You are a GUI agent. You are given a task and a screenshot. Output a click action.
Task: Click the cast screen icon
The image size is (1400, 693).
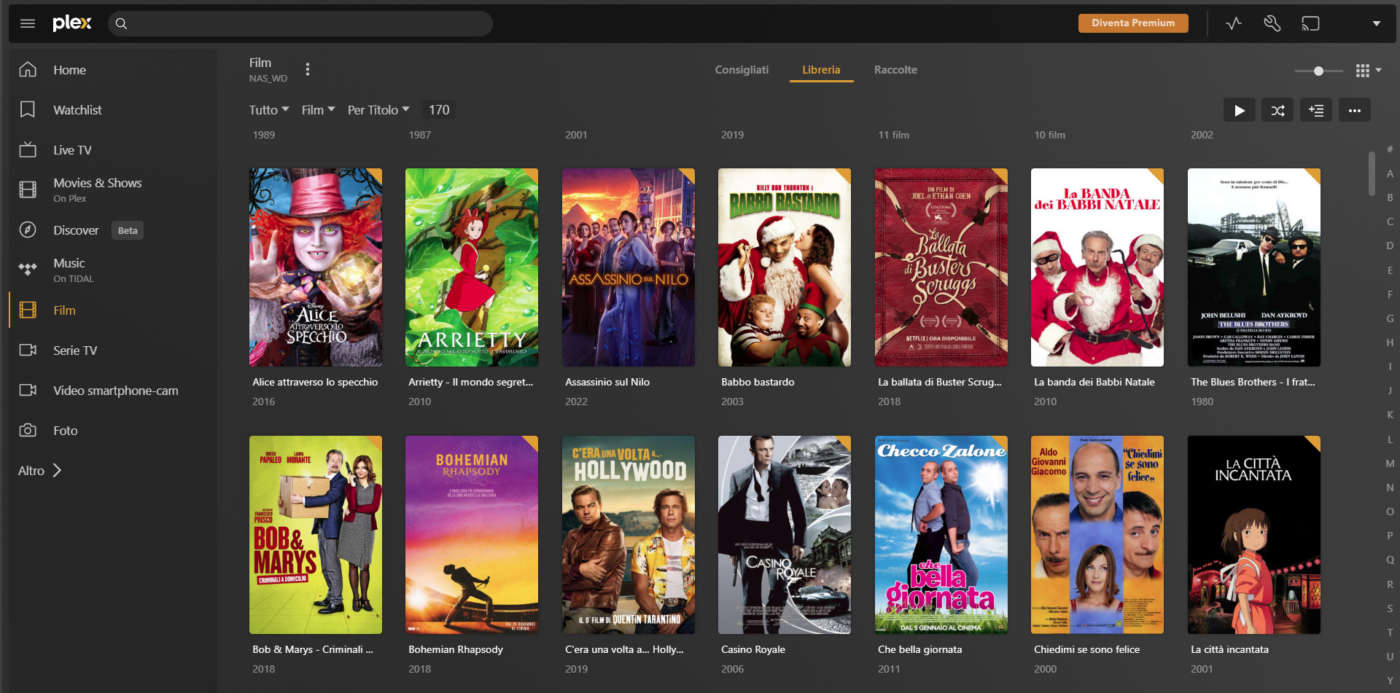click(x=1310, y=24)
